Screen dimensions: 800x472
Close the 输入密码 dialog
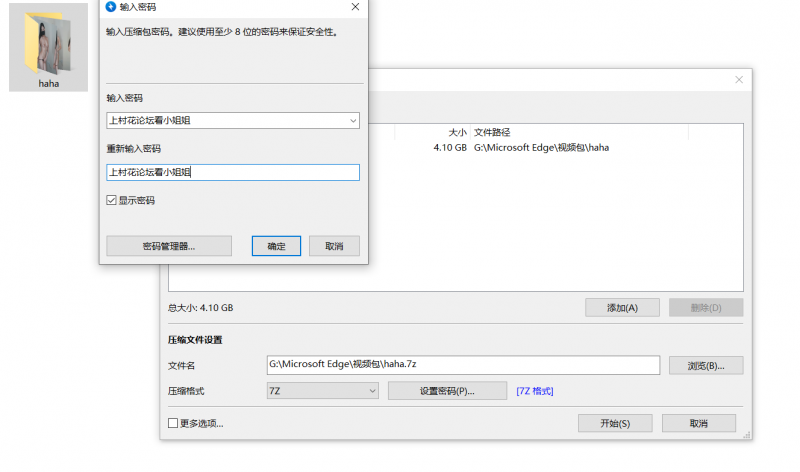pyautogui.click(x=355, y=7)
